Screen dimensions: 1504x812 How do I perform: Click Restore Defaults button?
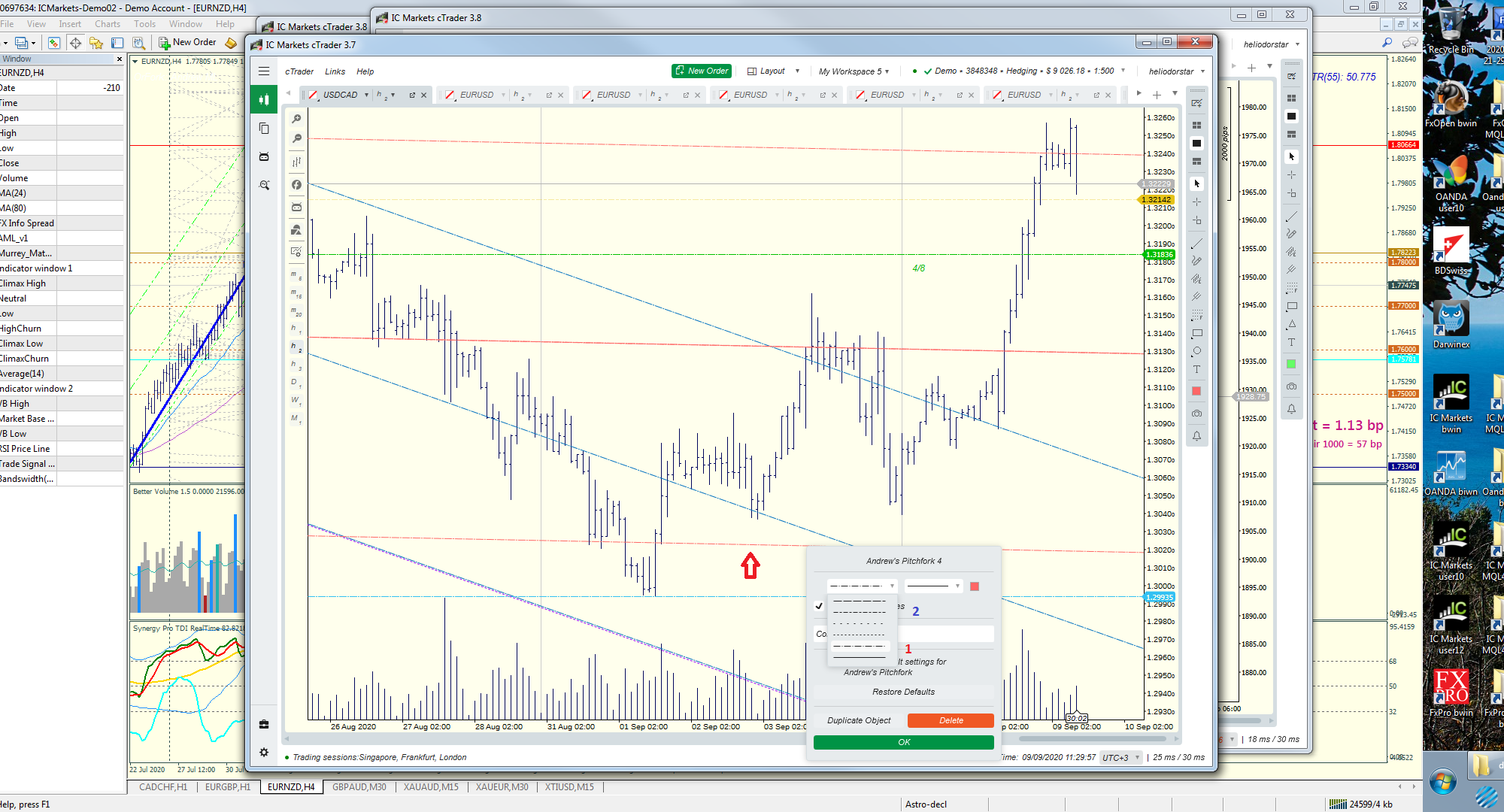[904, 692]
